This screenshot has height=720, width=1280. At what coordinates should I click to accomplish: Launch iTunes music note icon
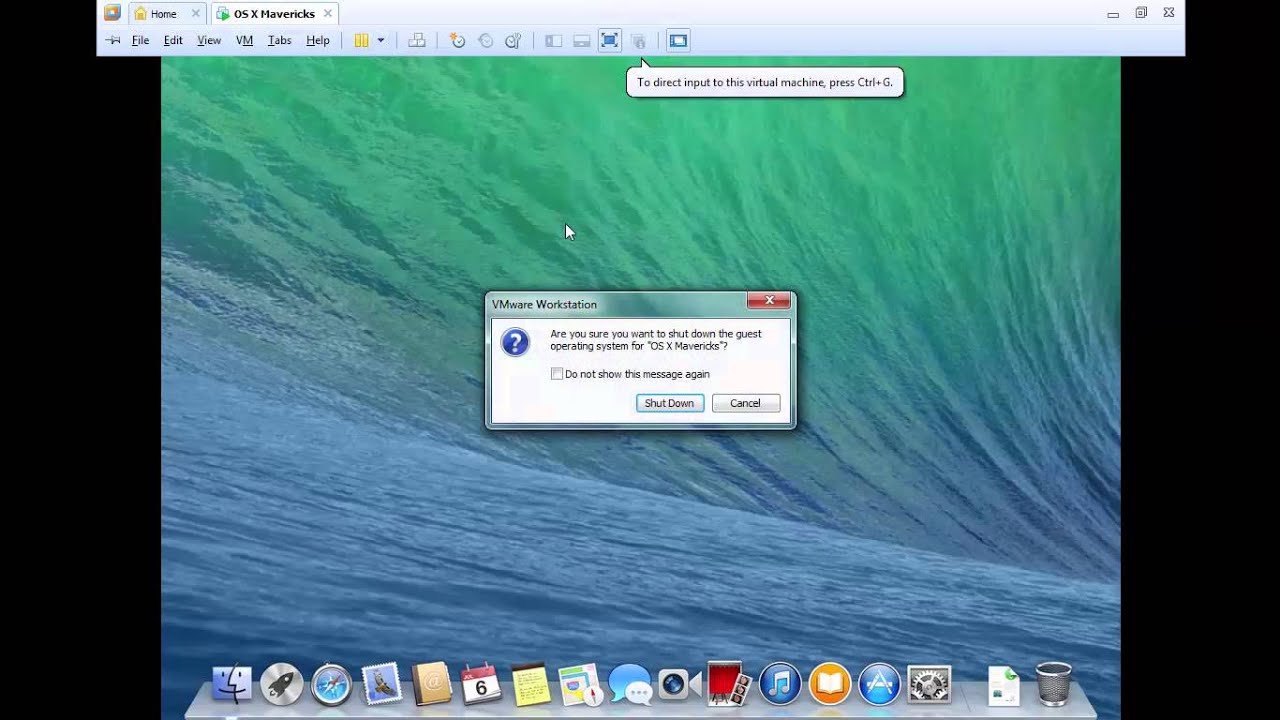tap(780, 684)
